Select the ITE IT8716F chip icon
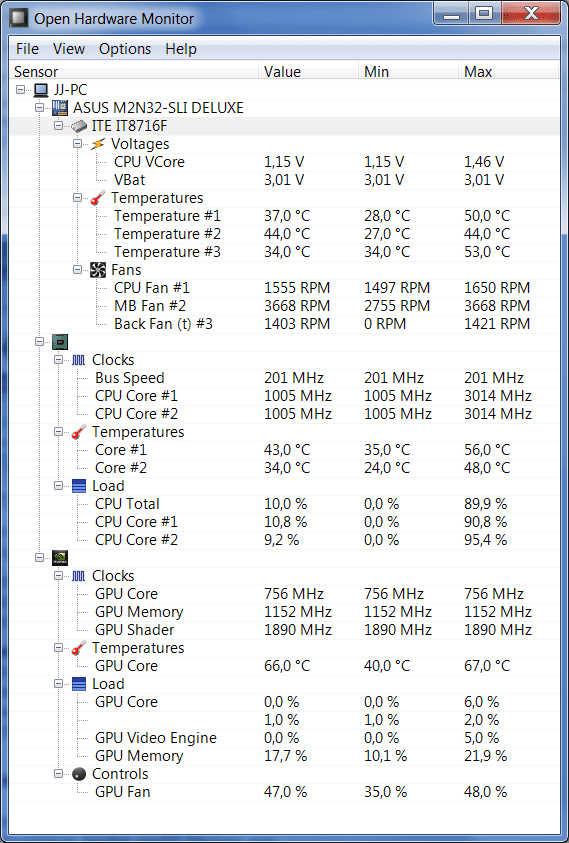Viewport: 569px width, 843px height. pyautogui.click(x=79, y=126)
